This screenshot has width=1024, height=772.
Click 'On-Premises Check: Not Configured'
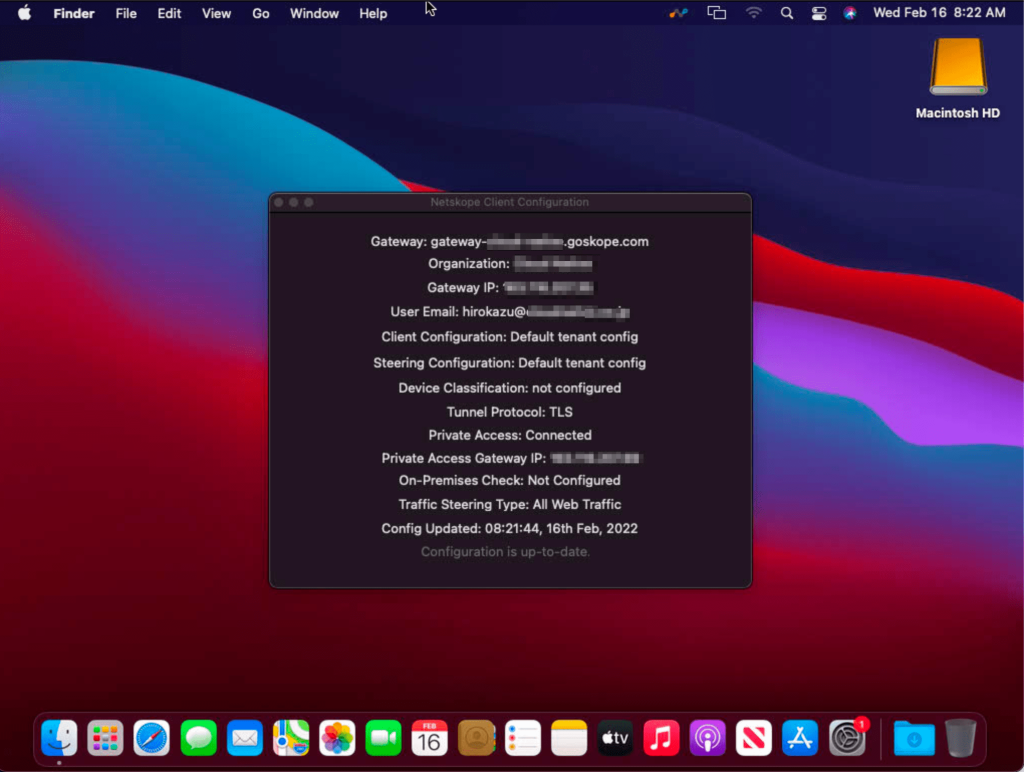(509, 481)
